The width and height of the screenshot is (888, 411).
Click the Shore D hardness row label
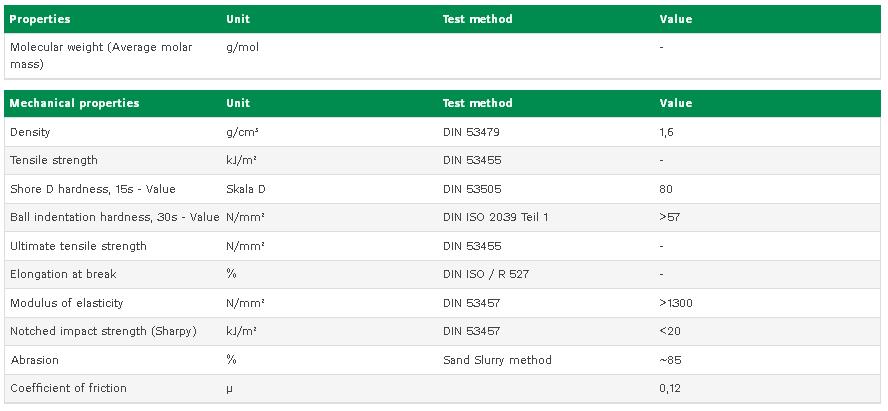(93, 189)
